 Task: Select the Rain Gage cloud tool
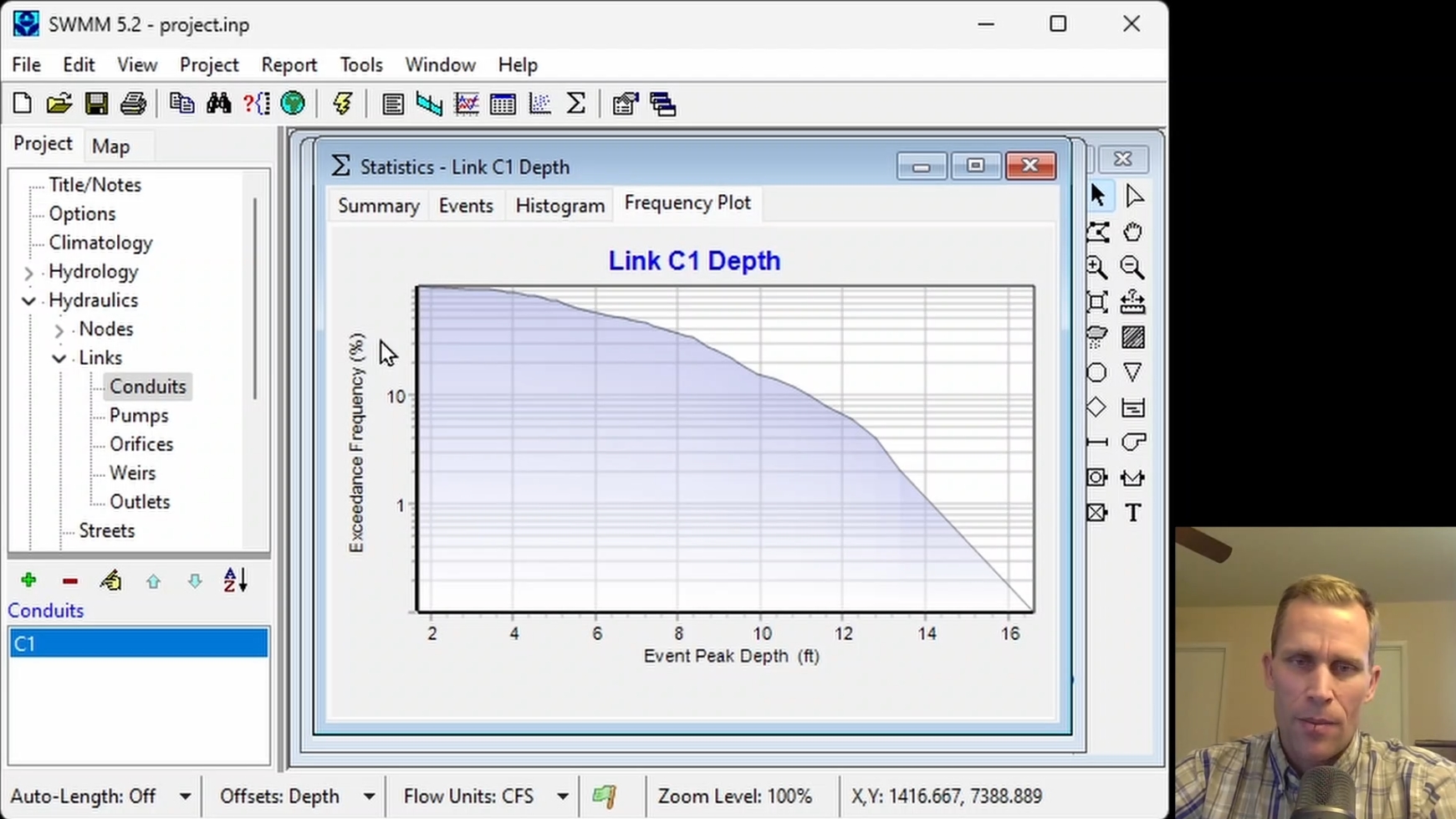click(x=1097, y=337)
